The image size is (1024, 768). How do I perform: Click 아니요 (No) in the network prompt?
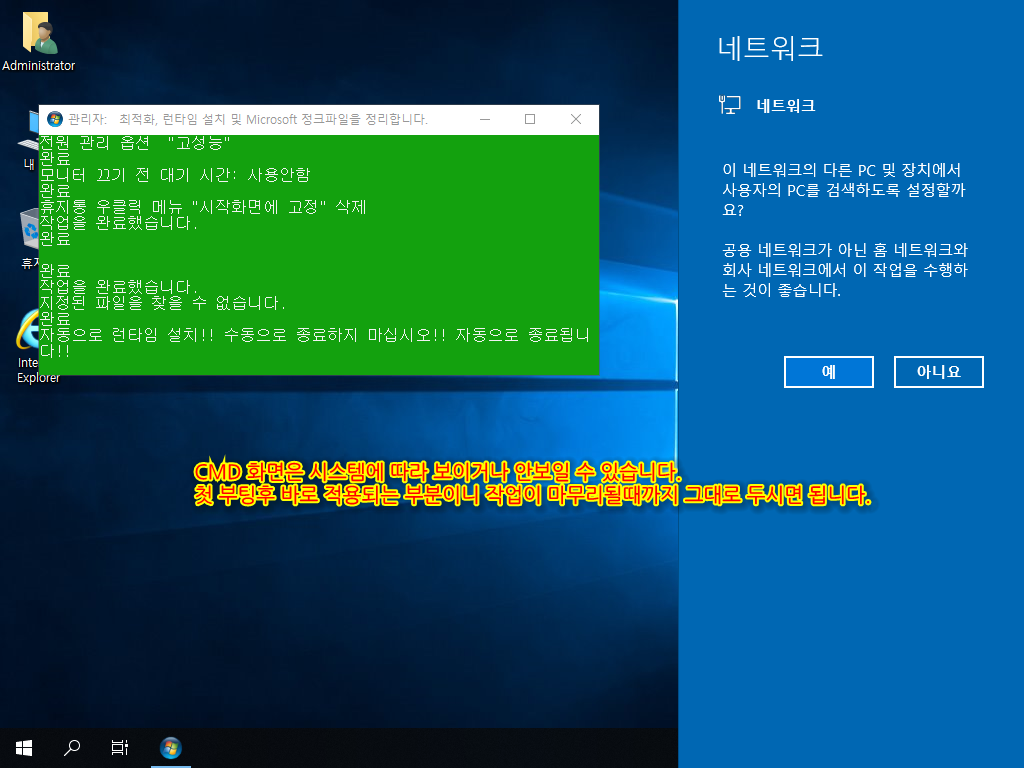[x=938, y=372]
